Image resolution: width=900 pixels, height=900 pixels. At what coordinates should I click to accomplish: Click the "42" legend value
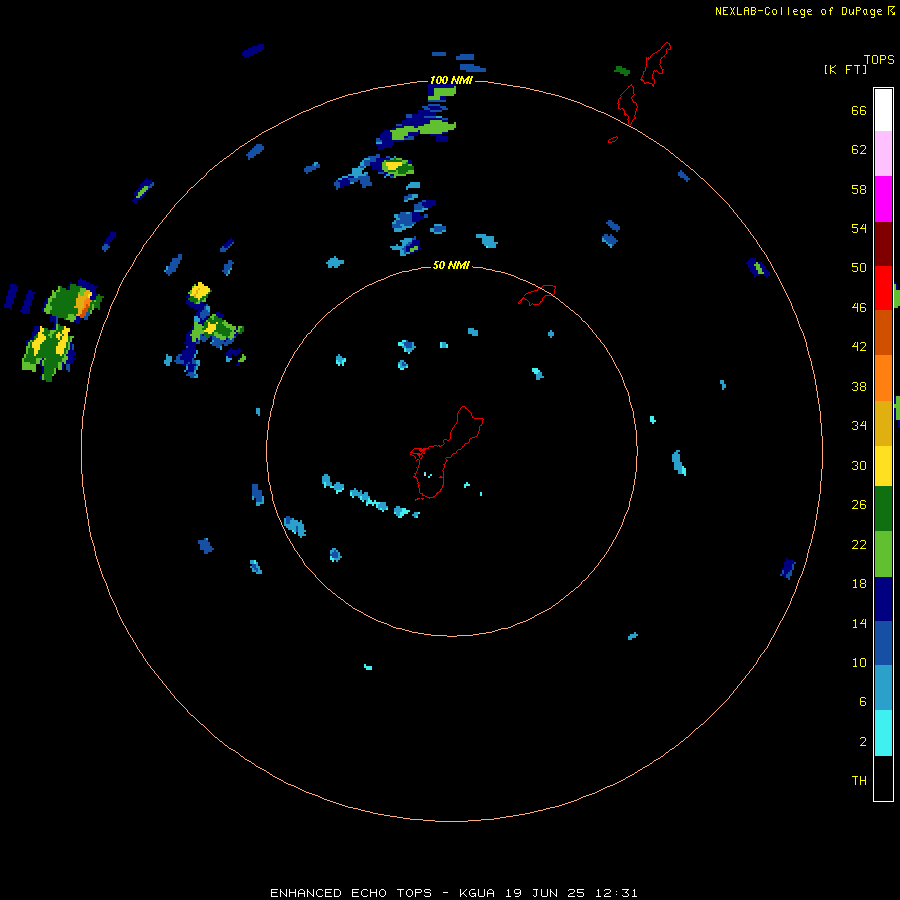pyautogui.click(x=859, y=347)
